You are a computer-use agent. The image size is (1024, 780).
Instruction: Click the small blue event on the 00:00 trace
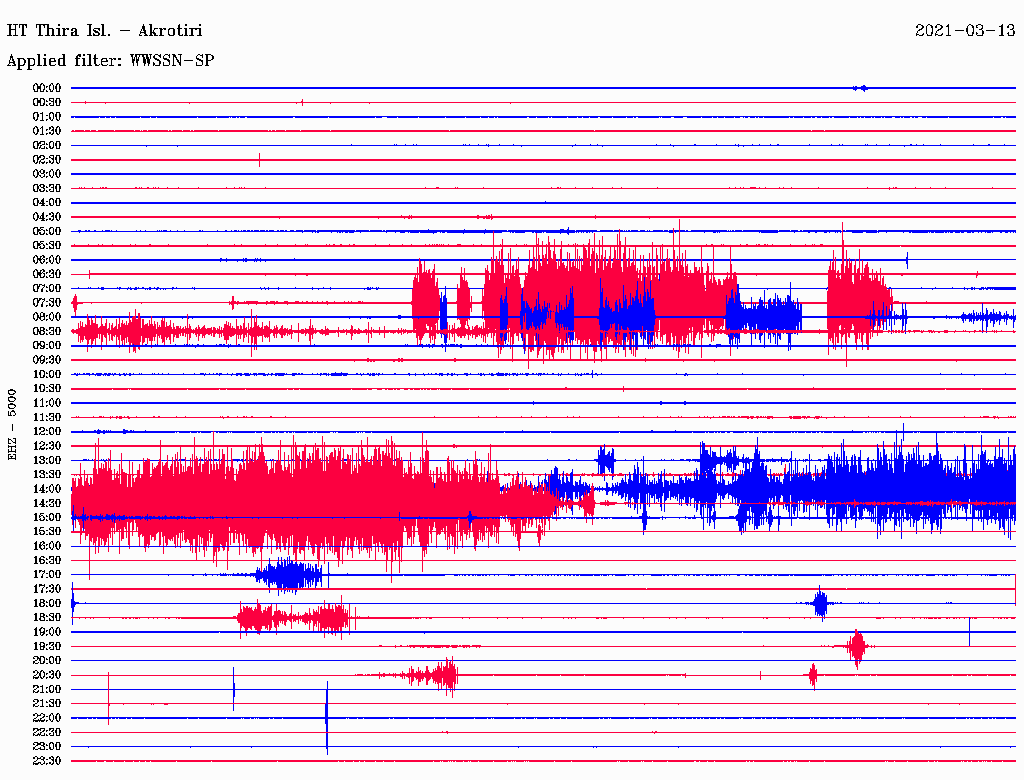pyautogui.click(x=861, y=88)
